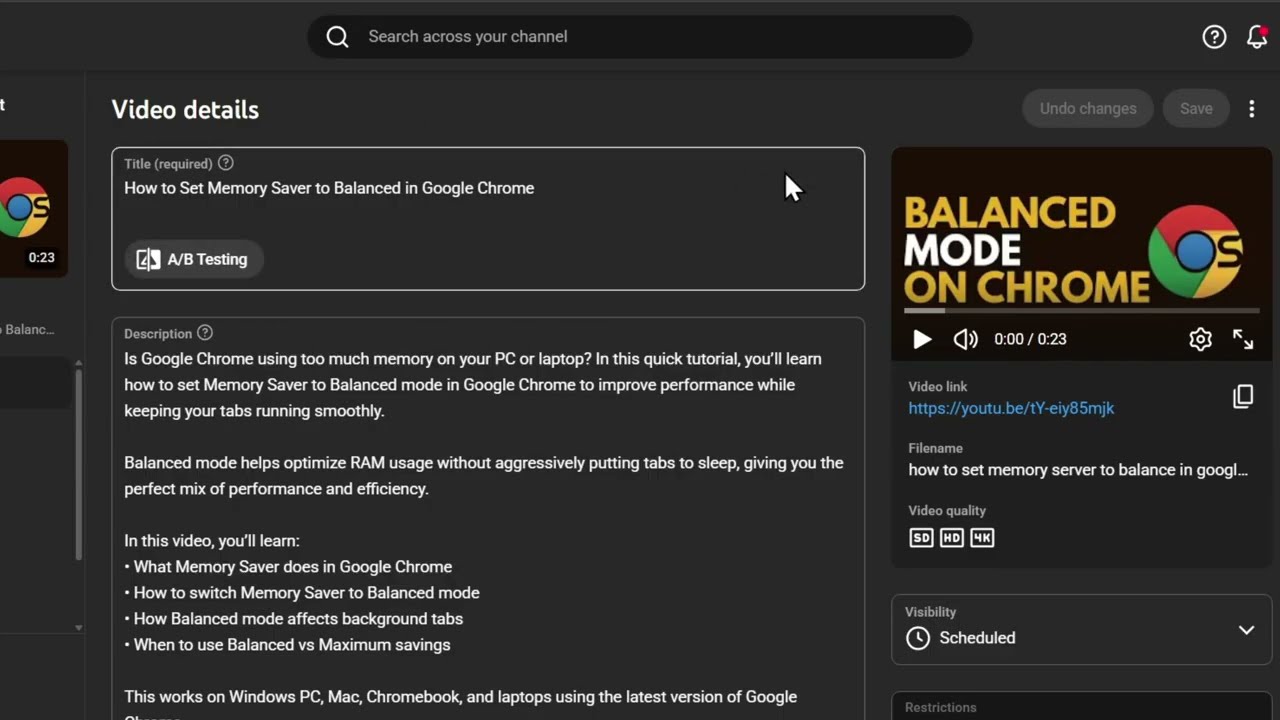Screen dimensions: 1280x720
Task: Play the video preview
Action: click(922, 339)
